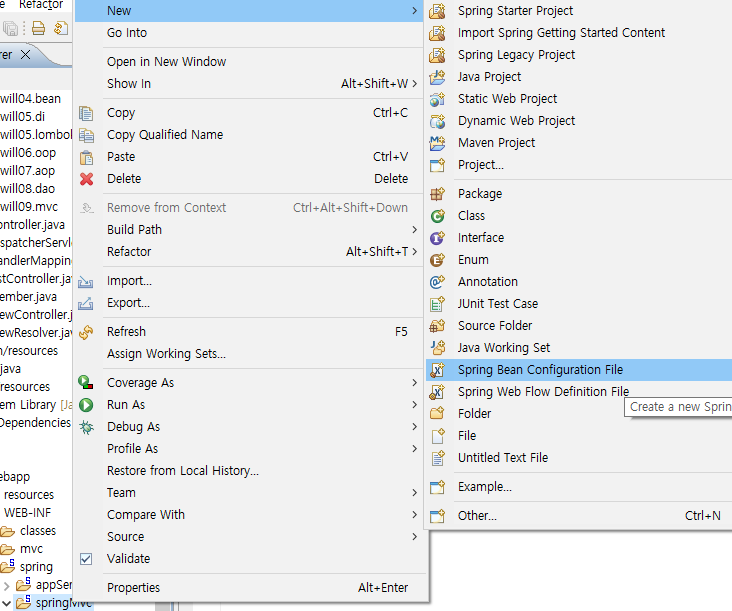Viewport: 732px width, 611px height.
Task: Select will09.mvc package in explorer
Action: 29,207
